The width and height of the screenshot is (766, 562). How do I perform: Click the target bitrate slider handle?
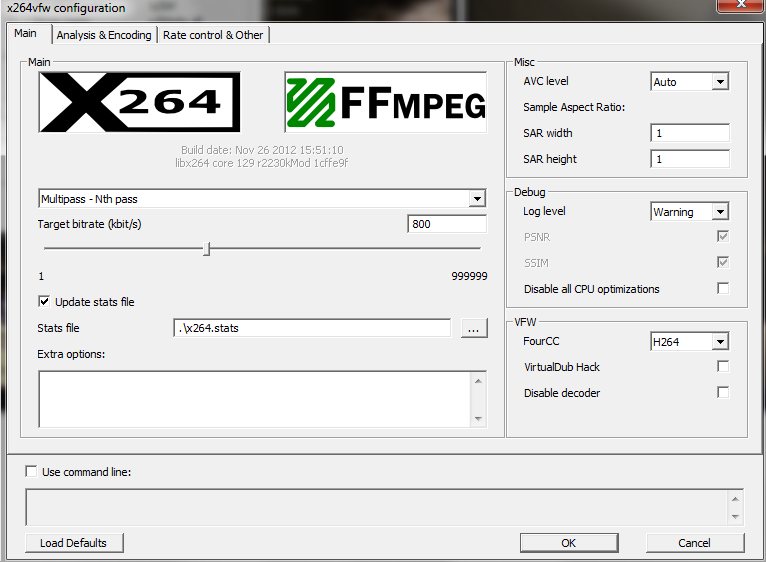(x=207, y=248)
